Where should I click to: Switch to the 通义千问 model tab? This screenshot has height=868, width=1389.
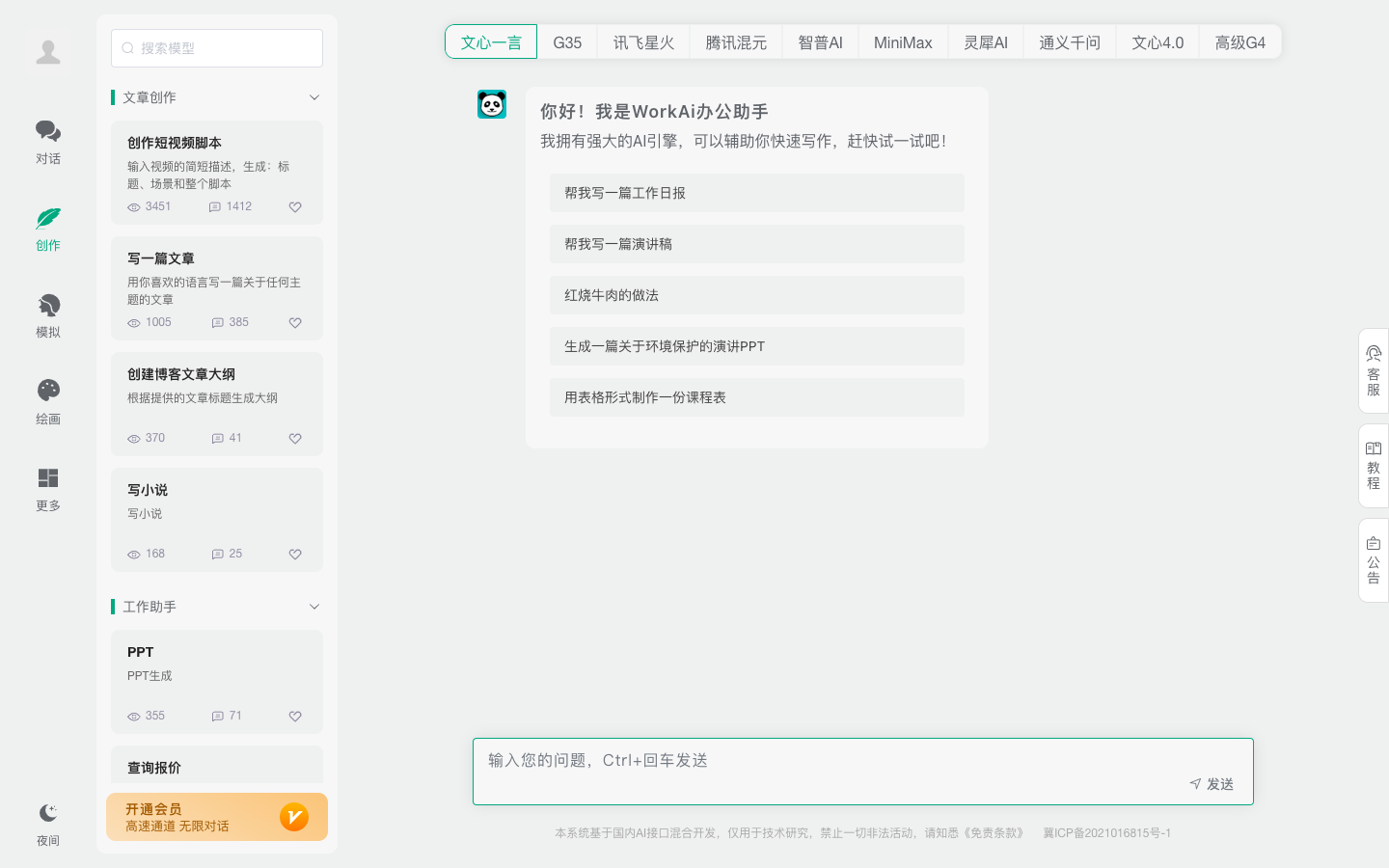(1069, 41)
